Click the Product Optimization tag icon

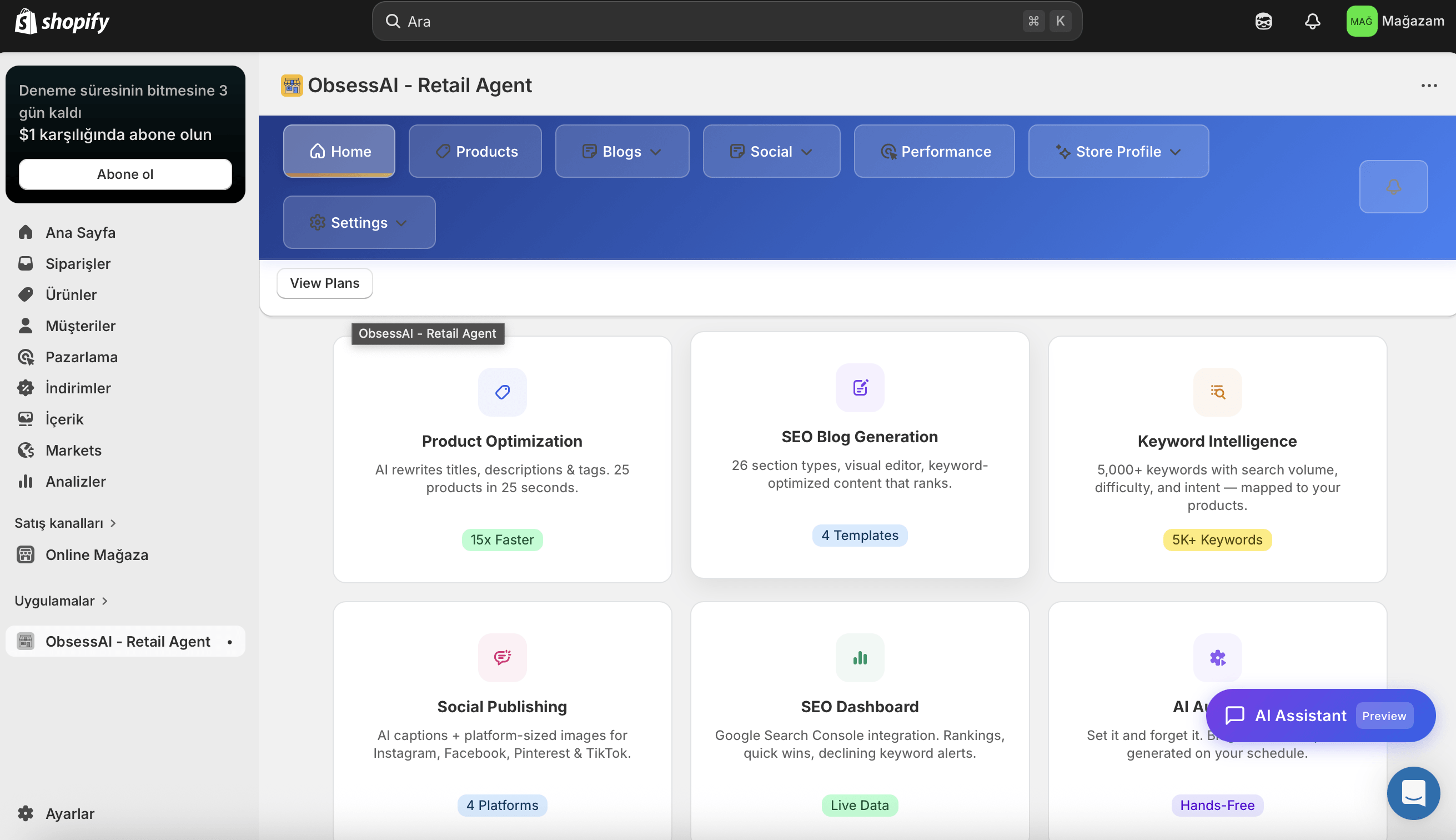coord(501,392)
